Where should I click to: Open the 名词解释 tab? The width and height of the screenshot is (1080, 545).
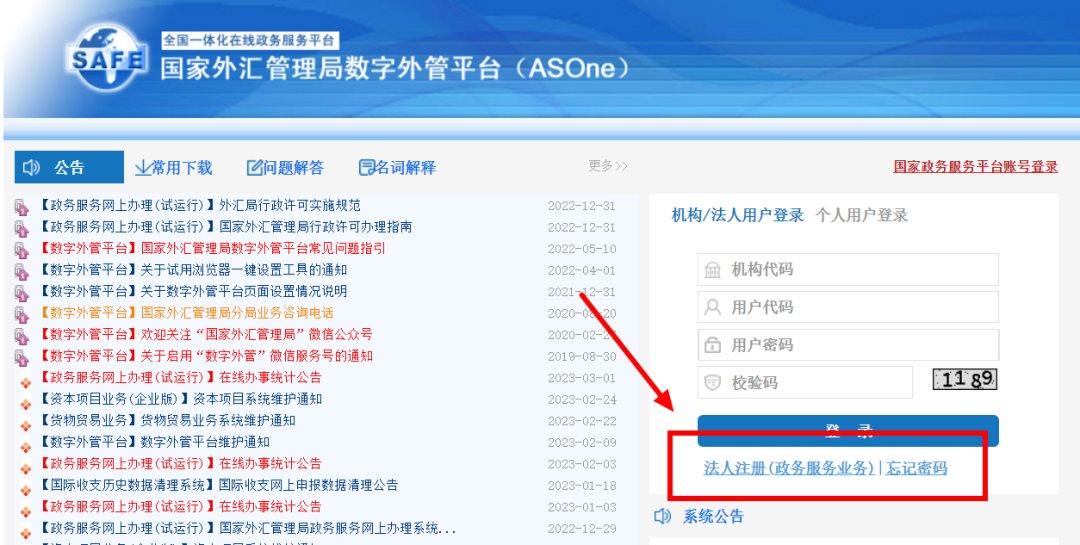(x=397, y=167)
